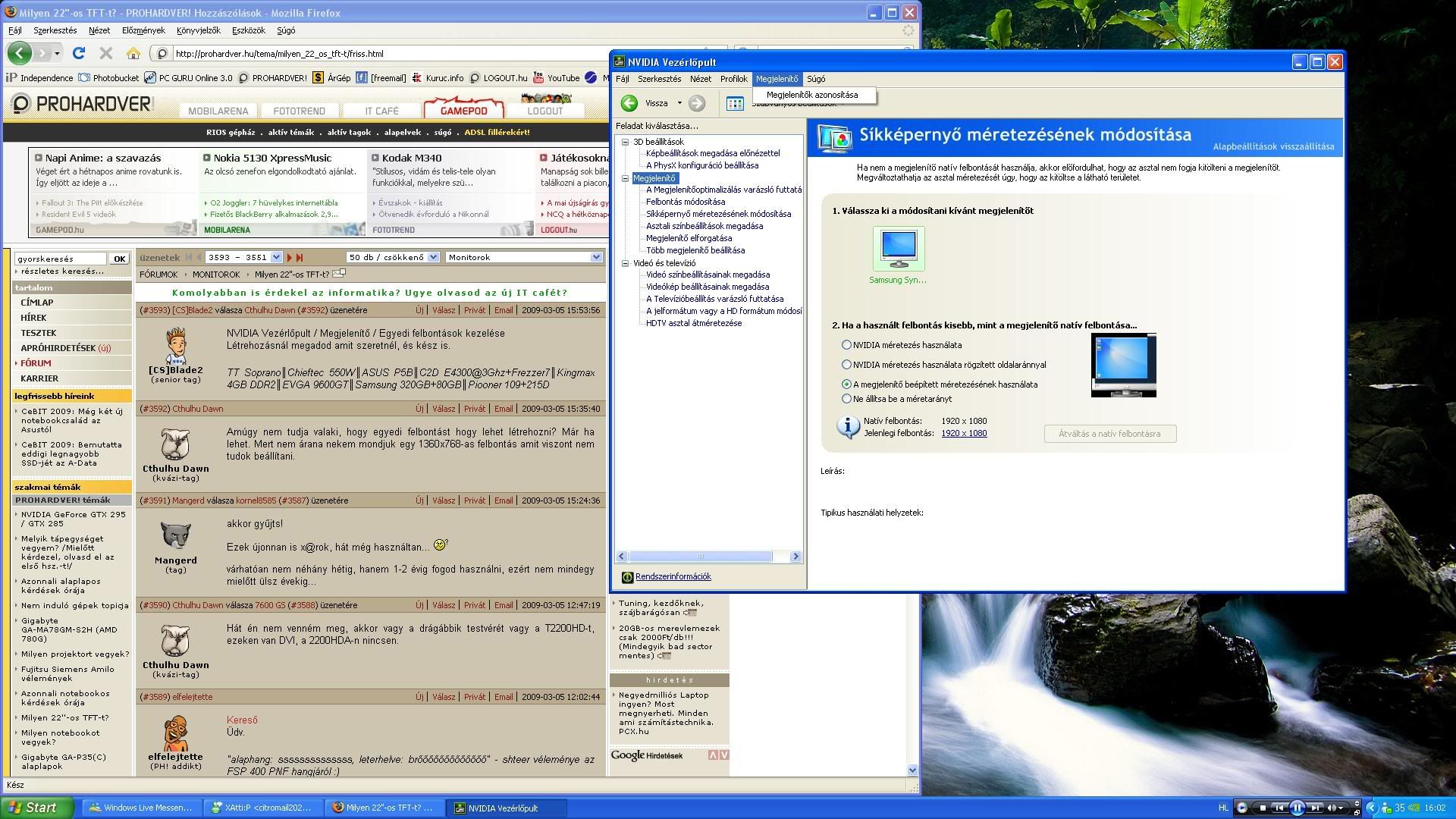Collapse Videó és televízió tree node
This screenshot has width=1456, height=819.
pyautogui.click(x=626, y=264)
